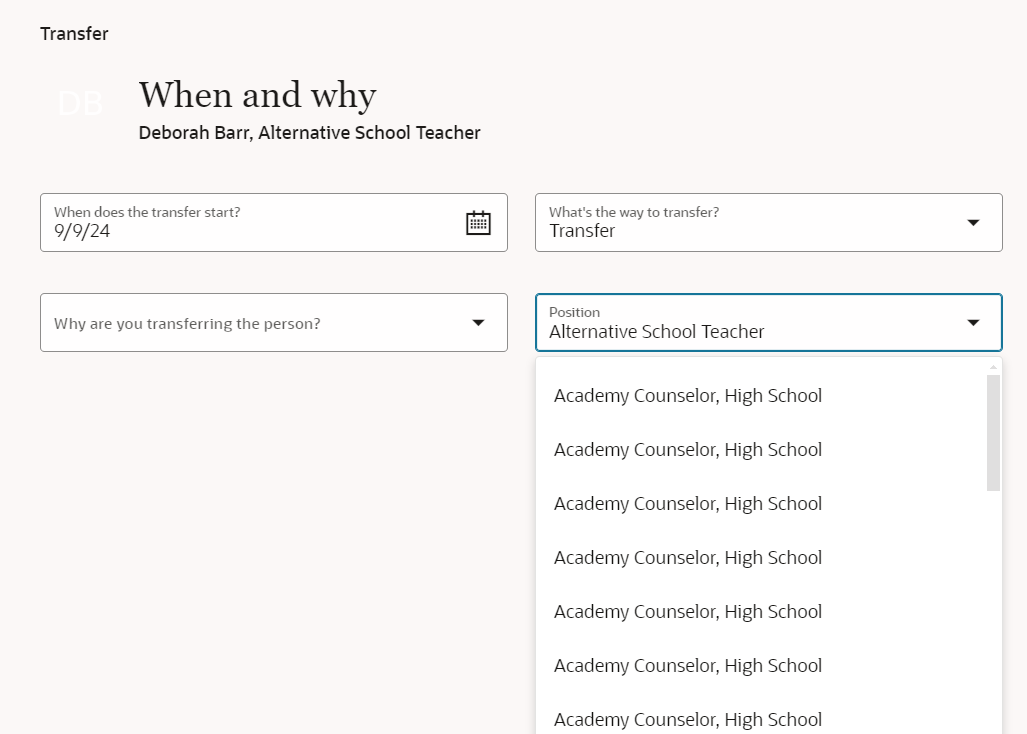
Task: Collapse the Position dropdown arrow
Action: coord(971,322)
